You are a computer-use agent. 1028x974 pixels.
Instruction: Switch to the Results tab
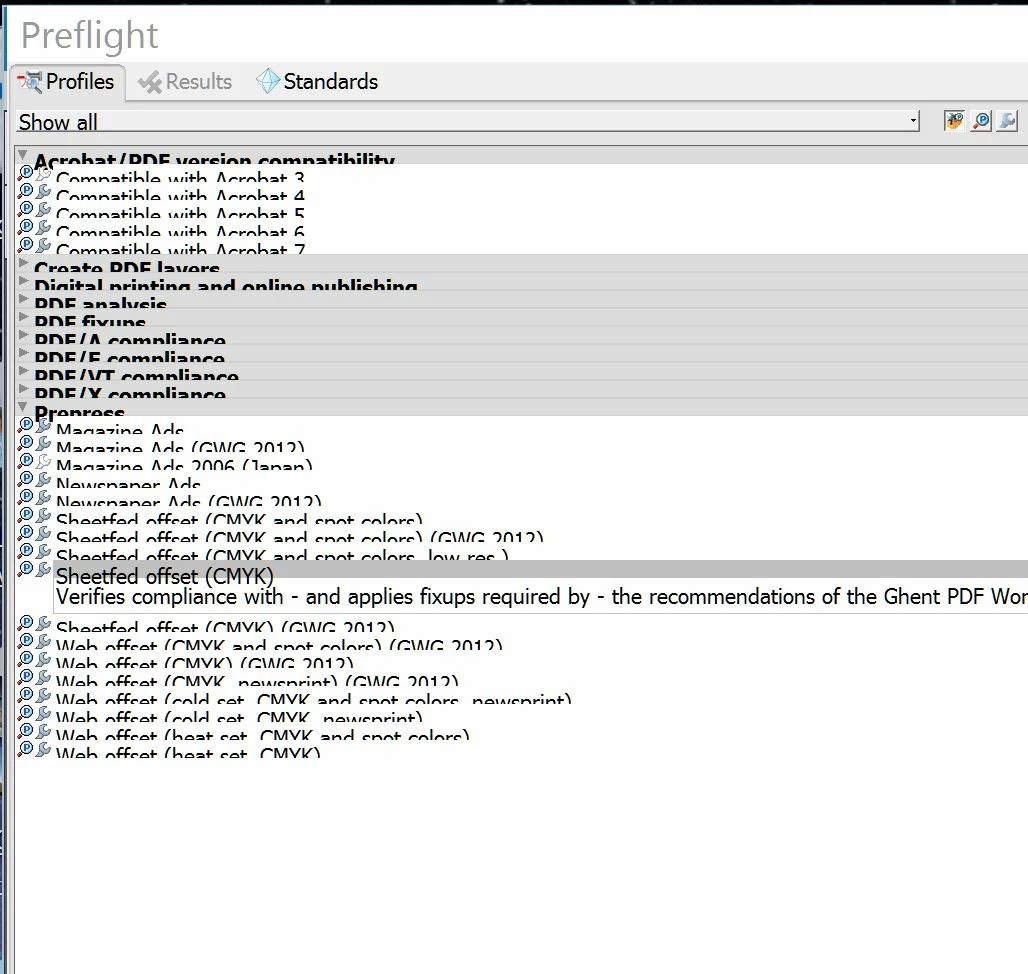coord(186,82)
